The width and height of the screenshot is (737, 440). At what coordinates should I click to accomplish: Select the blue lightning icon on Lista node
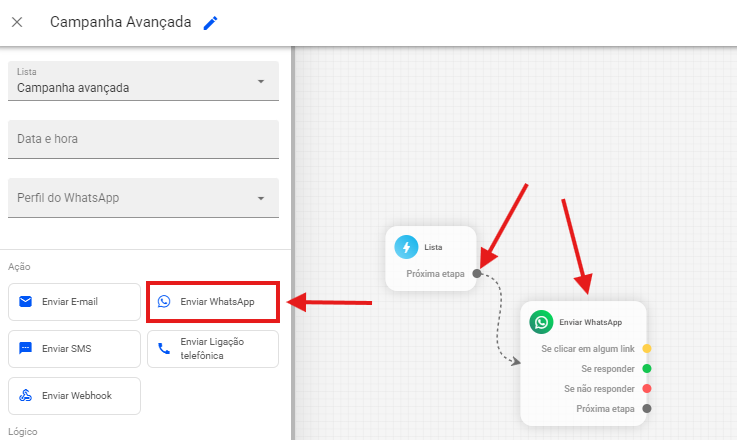pyautogui.click(x=406, y=246)
